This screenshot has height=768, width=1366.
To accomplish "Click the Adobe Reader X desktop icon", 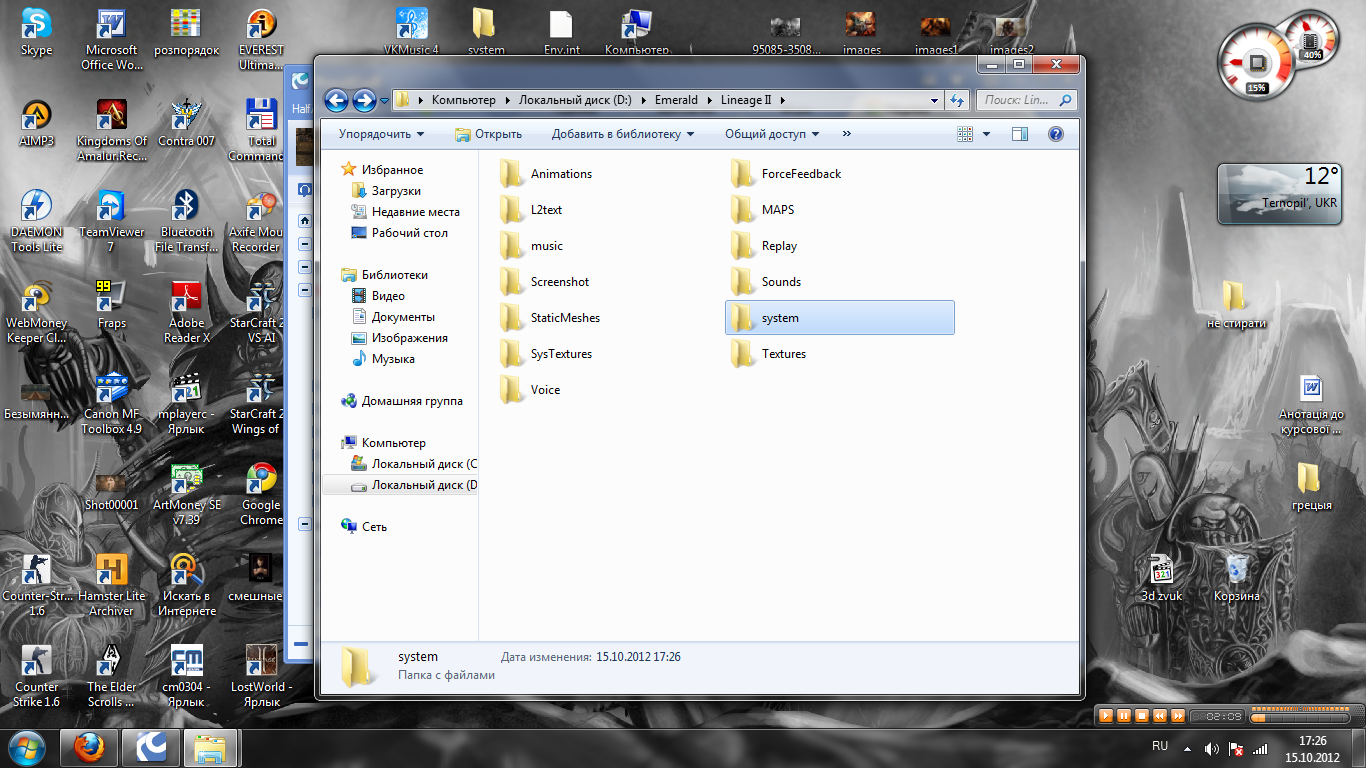I will tap(187, 311).
